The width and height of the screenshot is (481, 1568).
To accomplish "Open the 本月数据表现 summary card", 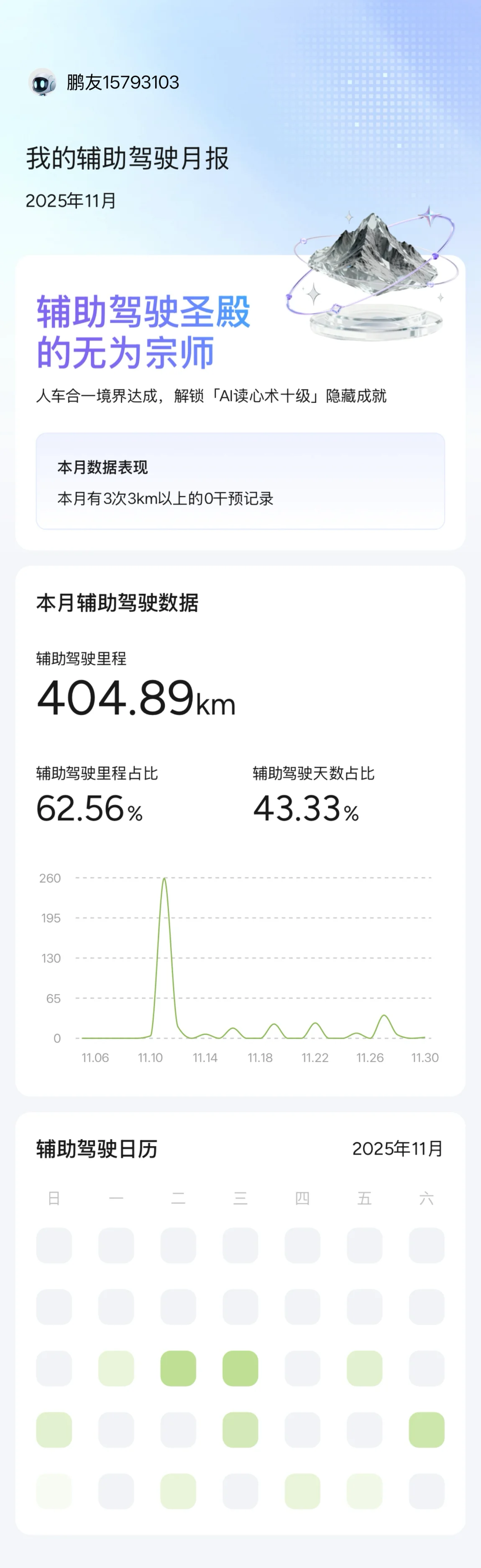I will tap(240, 481).
